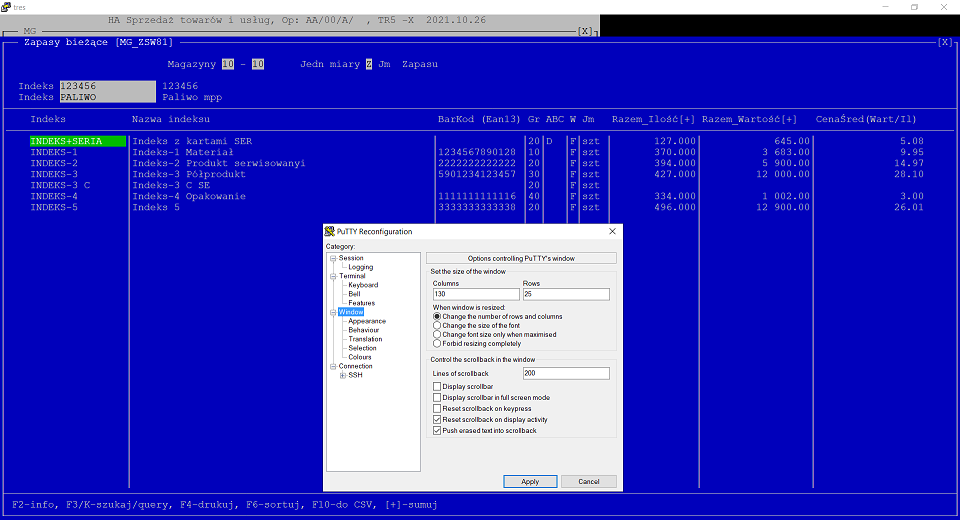Apply the PuTTY reconfiguration
The image size is (960, 520).
530,481
